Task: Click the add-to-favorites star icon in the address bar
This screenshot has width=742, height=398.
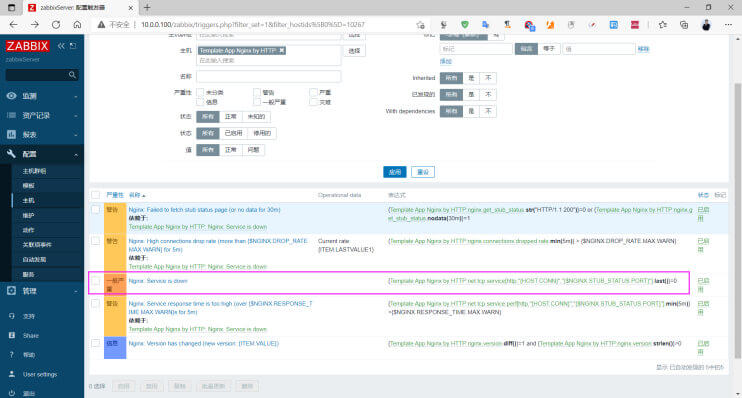Action: pyautogui.click(x=420, y=25)
